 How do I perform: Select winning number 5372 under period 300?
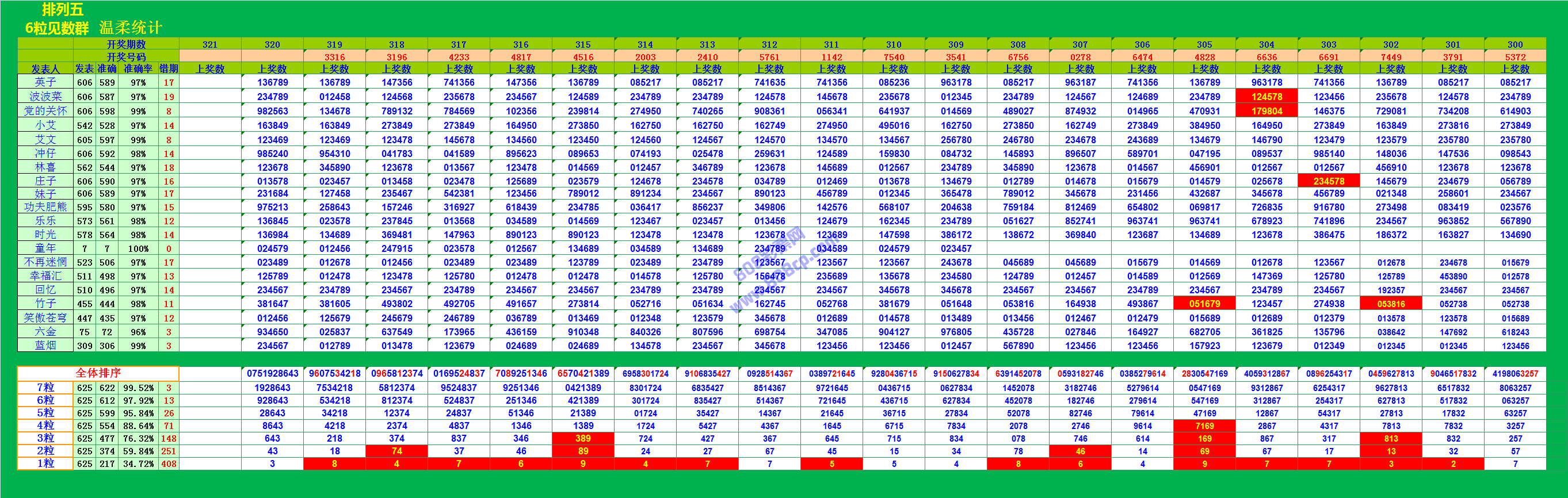point(1515,57)
